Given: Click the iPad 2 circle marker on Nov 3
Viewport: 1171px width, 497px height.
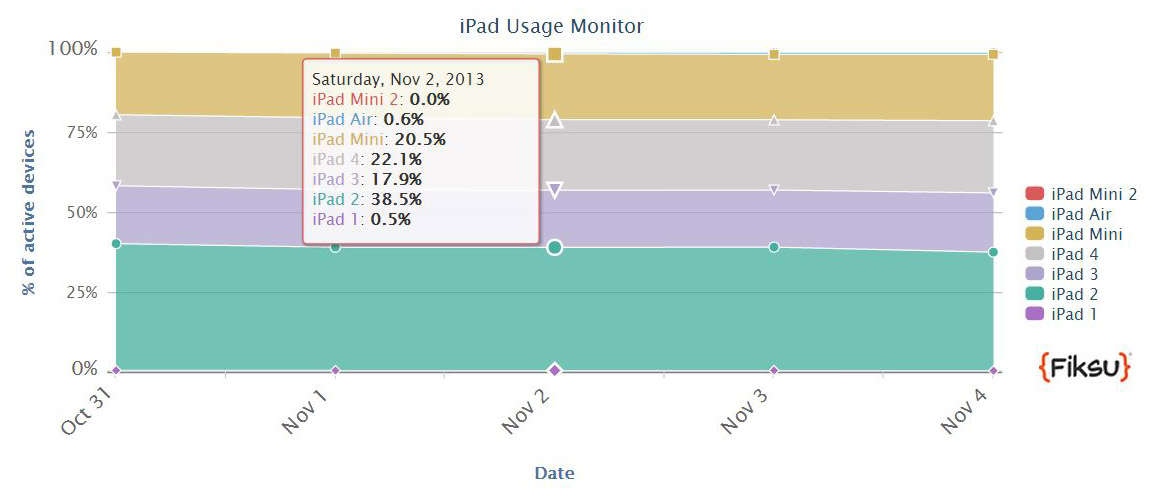Looking at the screenshot, I should click(x=774, y=247).
